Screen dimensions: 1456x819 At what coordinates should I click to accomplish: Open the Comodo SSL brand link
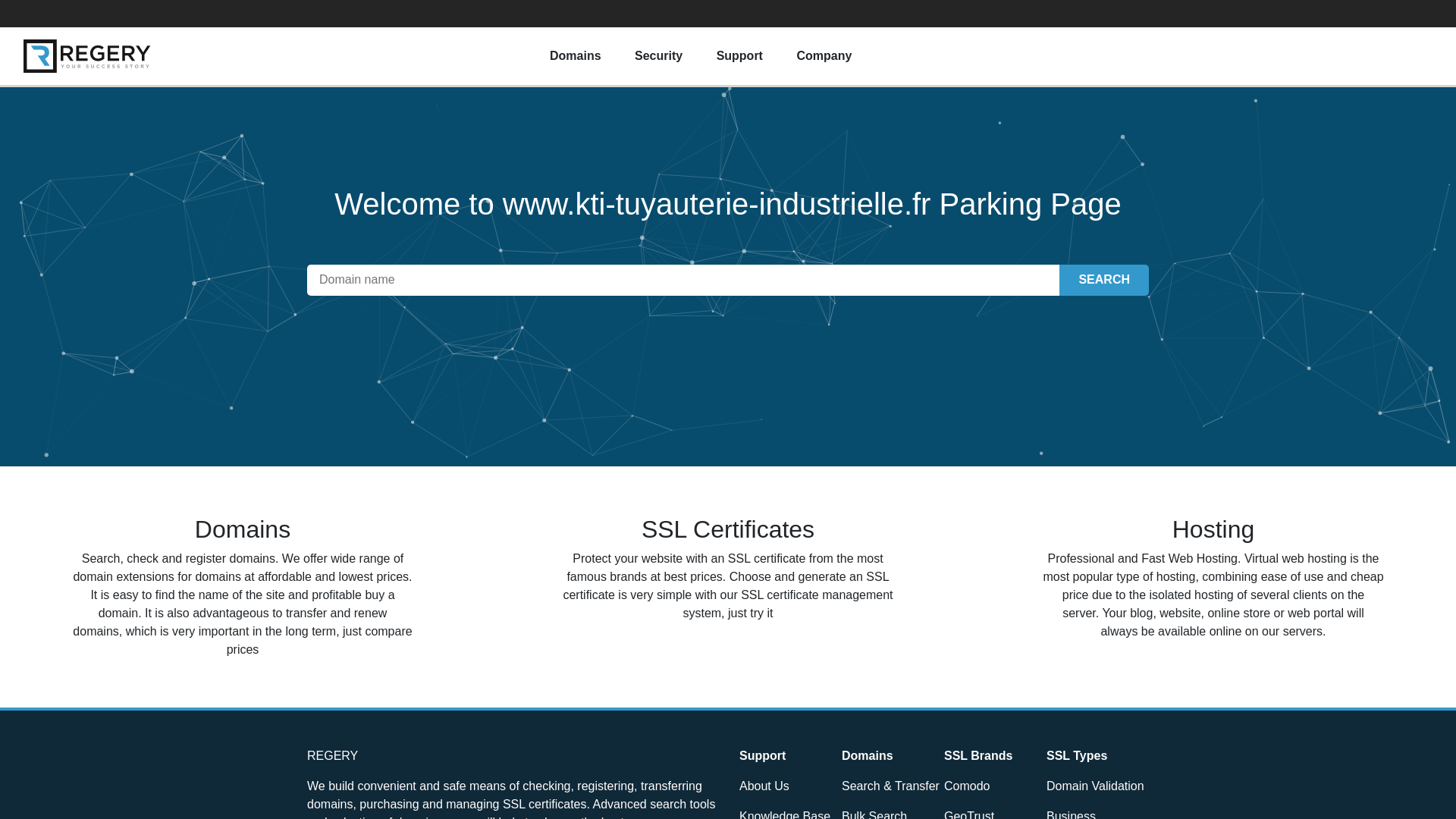point(966,786)
